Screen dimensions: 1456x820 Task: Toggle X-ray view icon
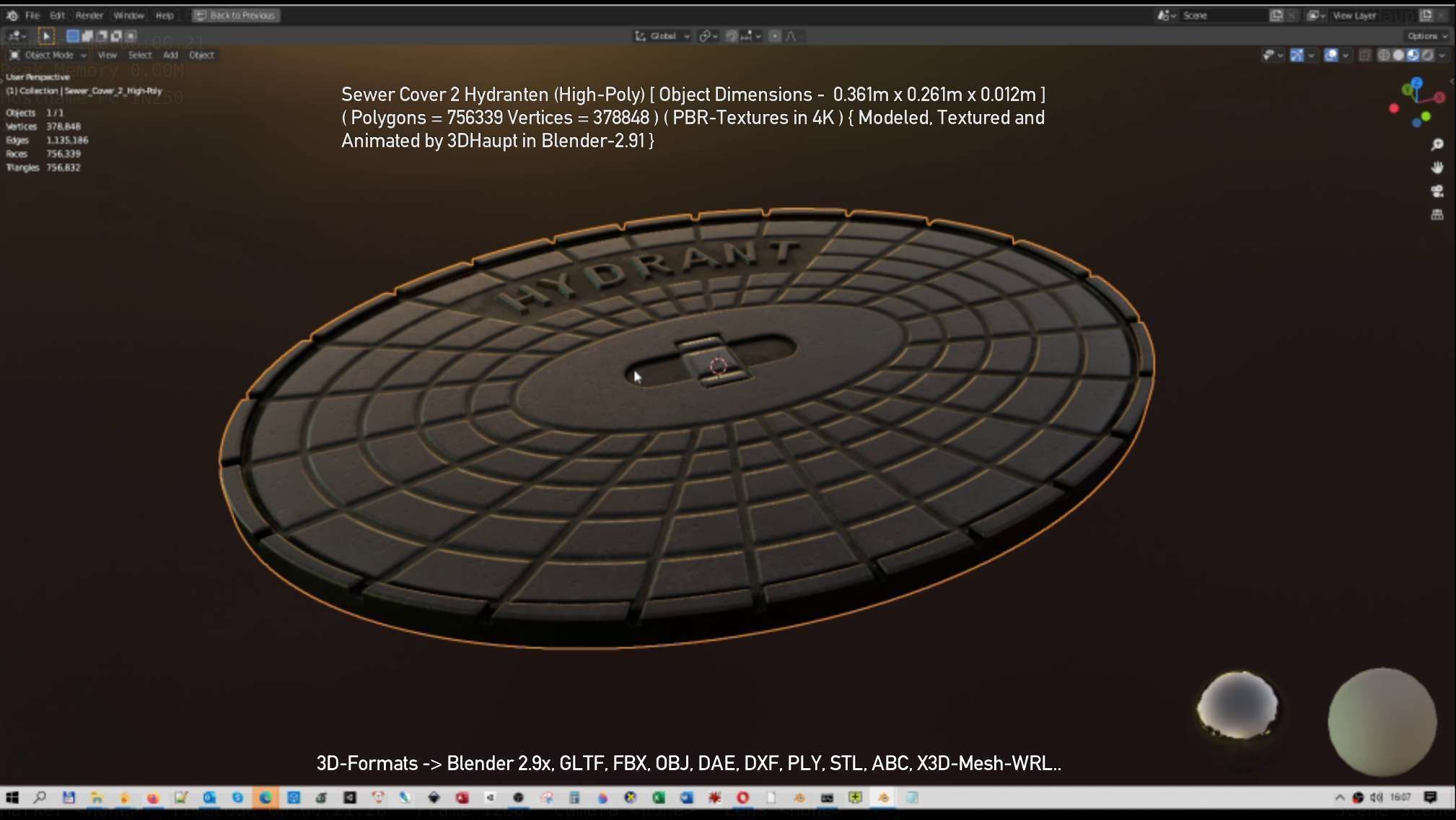pos(1364,55)
